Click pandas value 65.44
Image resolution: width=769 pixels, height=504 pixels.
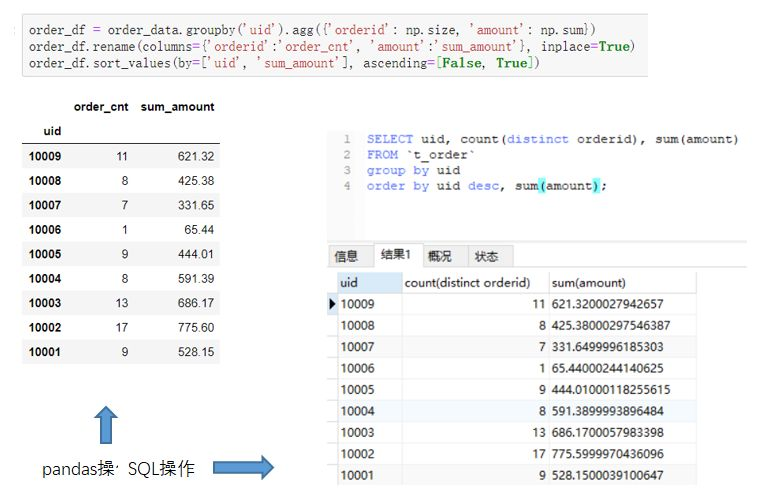199,230
